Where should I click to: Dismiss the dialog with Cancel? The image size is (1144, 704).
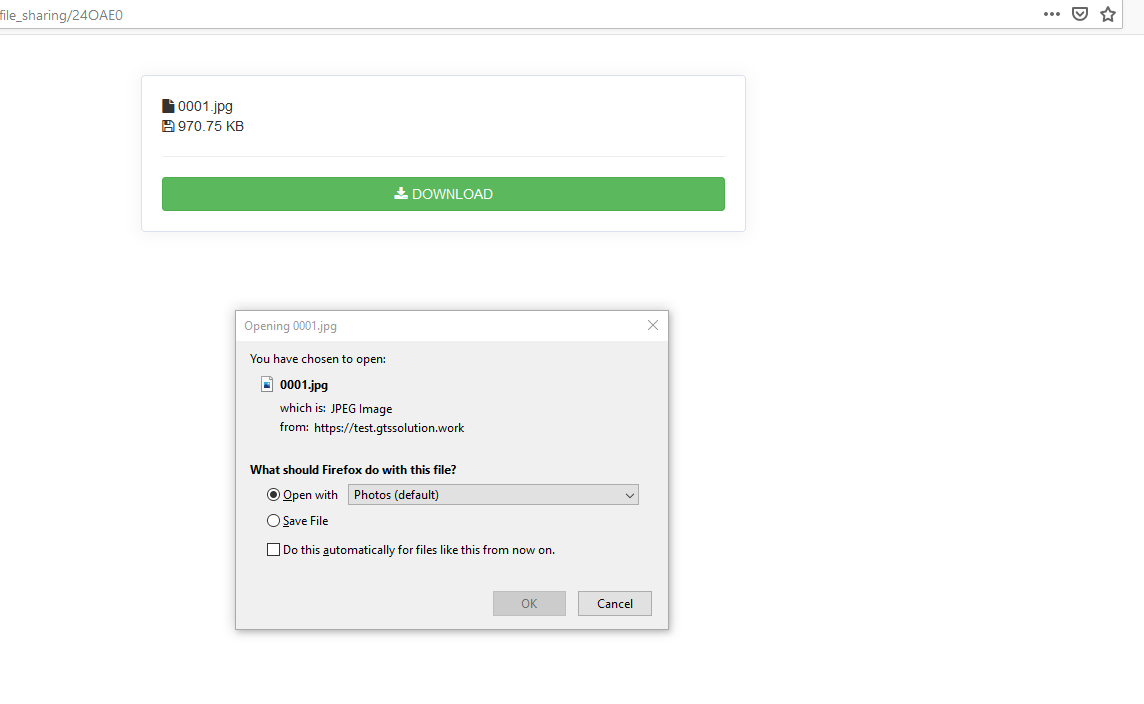coord(614,603)
